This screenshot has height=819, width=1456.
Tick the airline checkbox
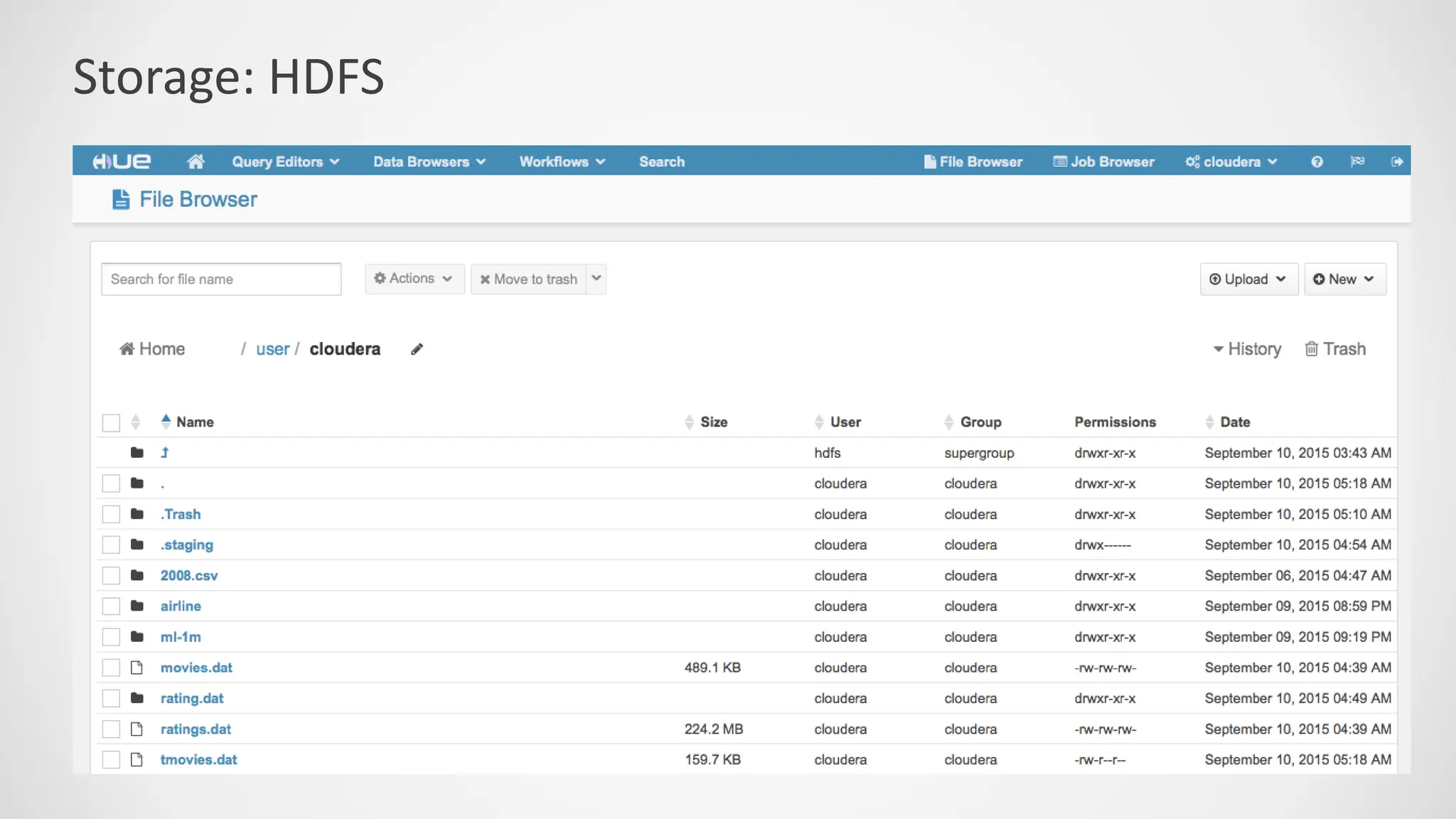click(x=111, y=606)
